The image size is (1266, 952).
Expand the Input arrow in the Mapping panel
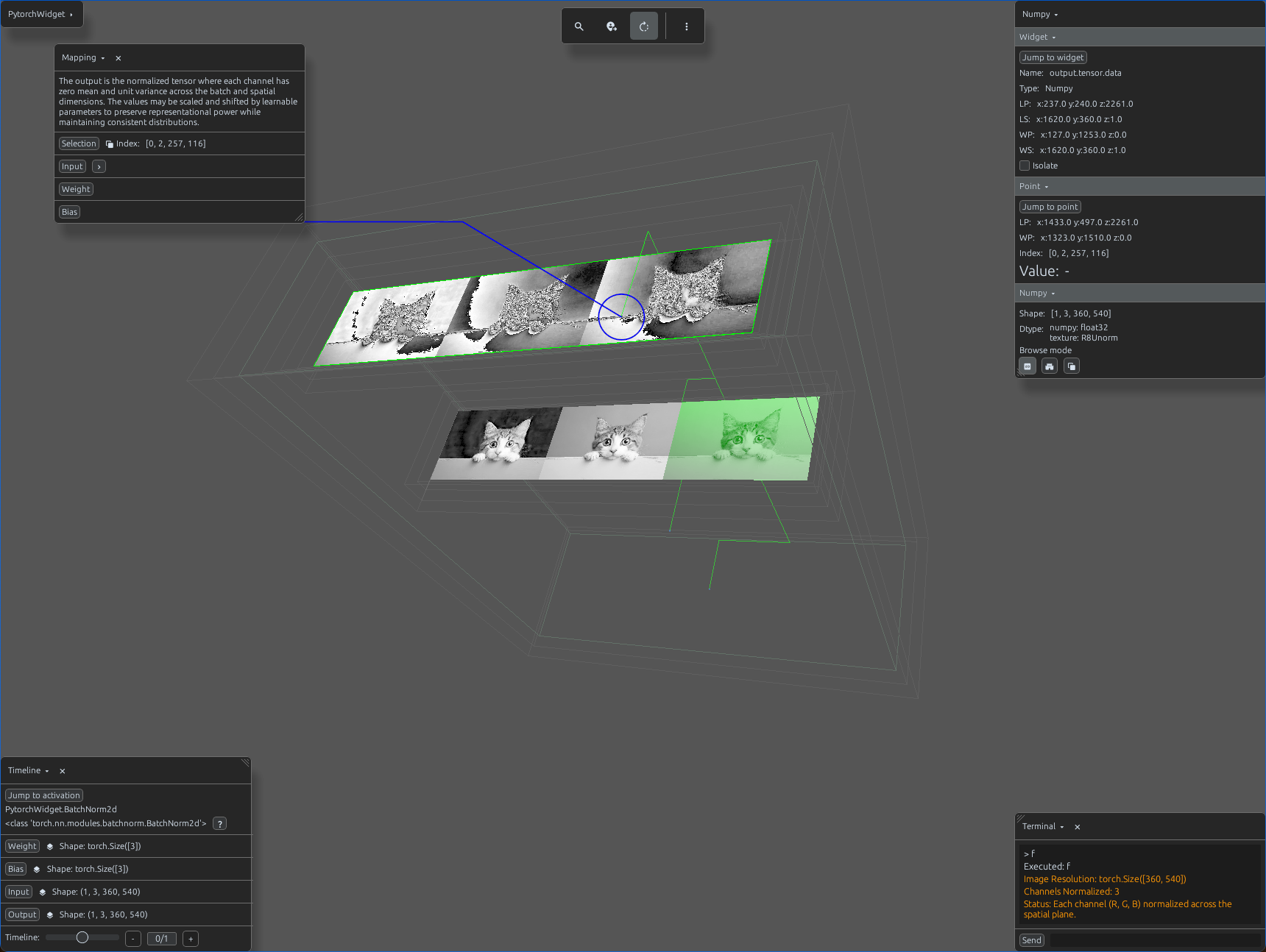pyautogui.click(x=99, y=167)
